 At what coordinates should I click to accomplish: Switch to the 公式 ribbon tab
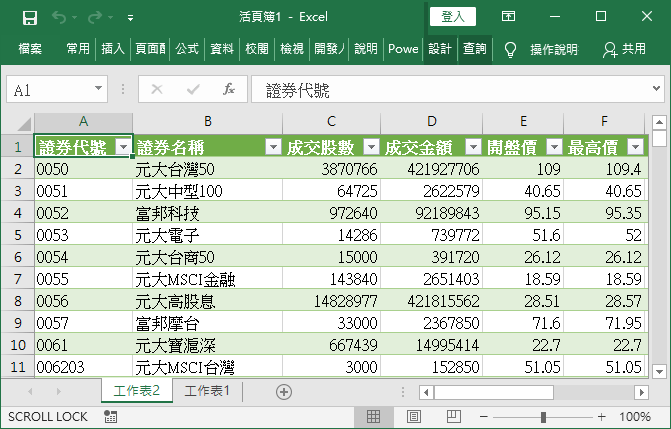pos(187,48)
